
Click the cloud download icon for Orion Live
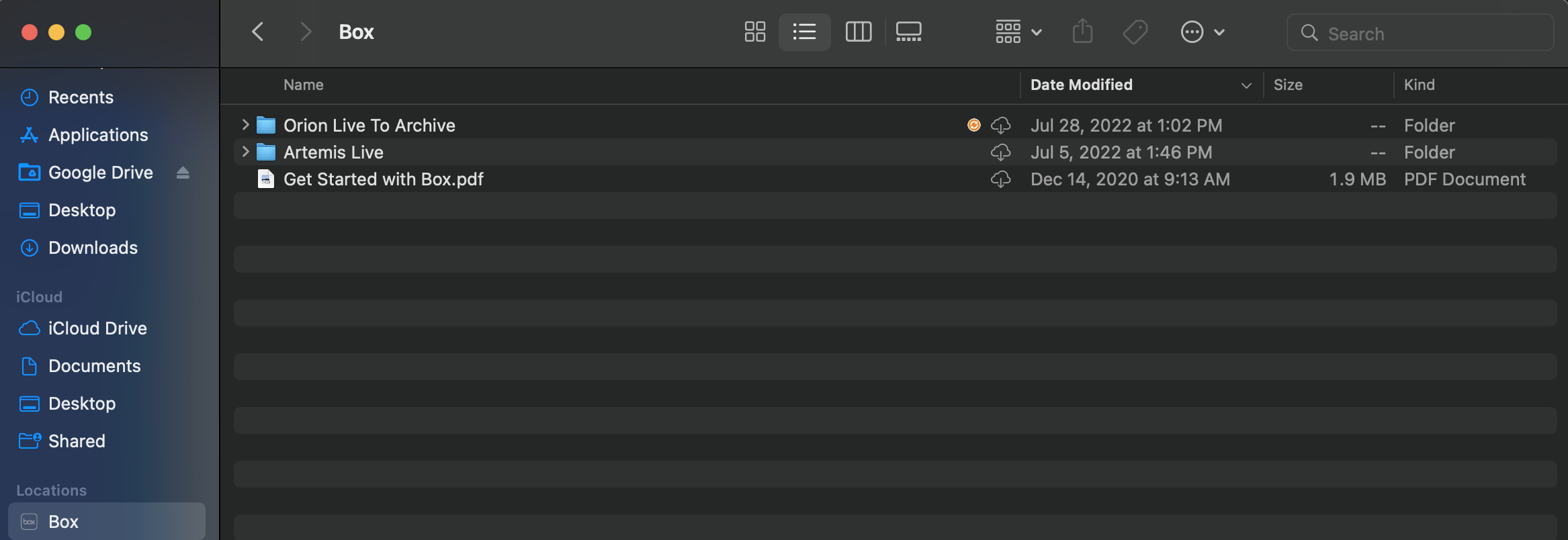(x=1000, y=126)
